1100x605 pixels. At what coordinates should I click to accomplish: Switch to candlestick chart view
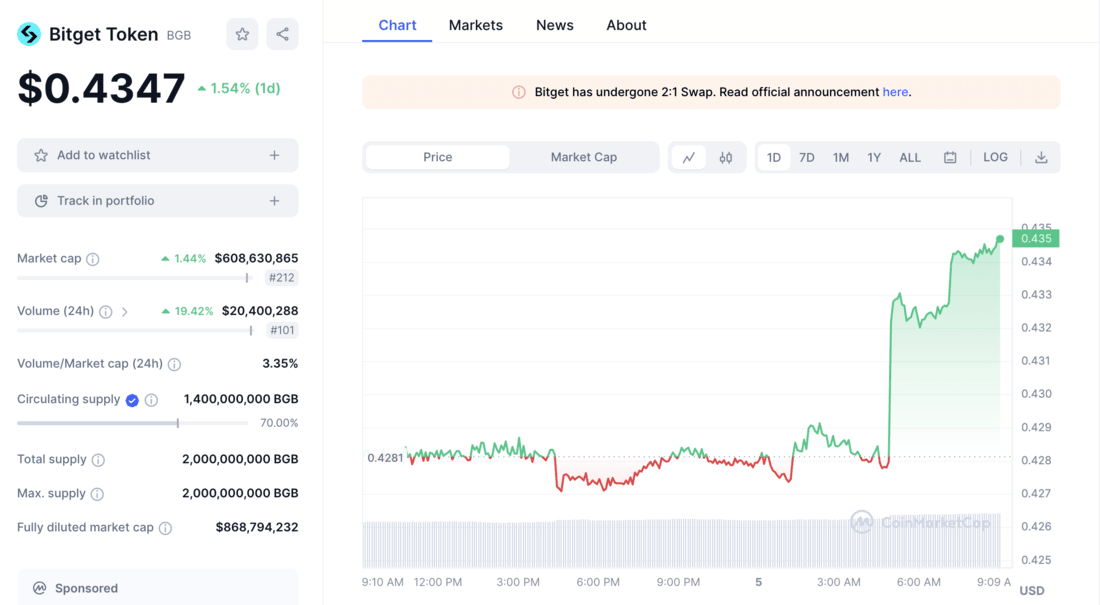point(725,157)
